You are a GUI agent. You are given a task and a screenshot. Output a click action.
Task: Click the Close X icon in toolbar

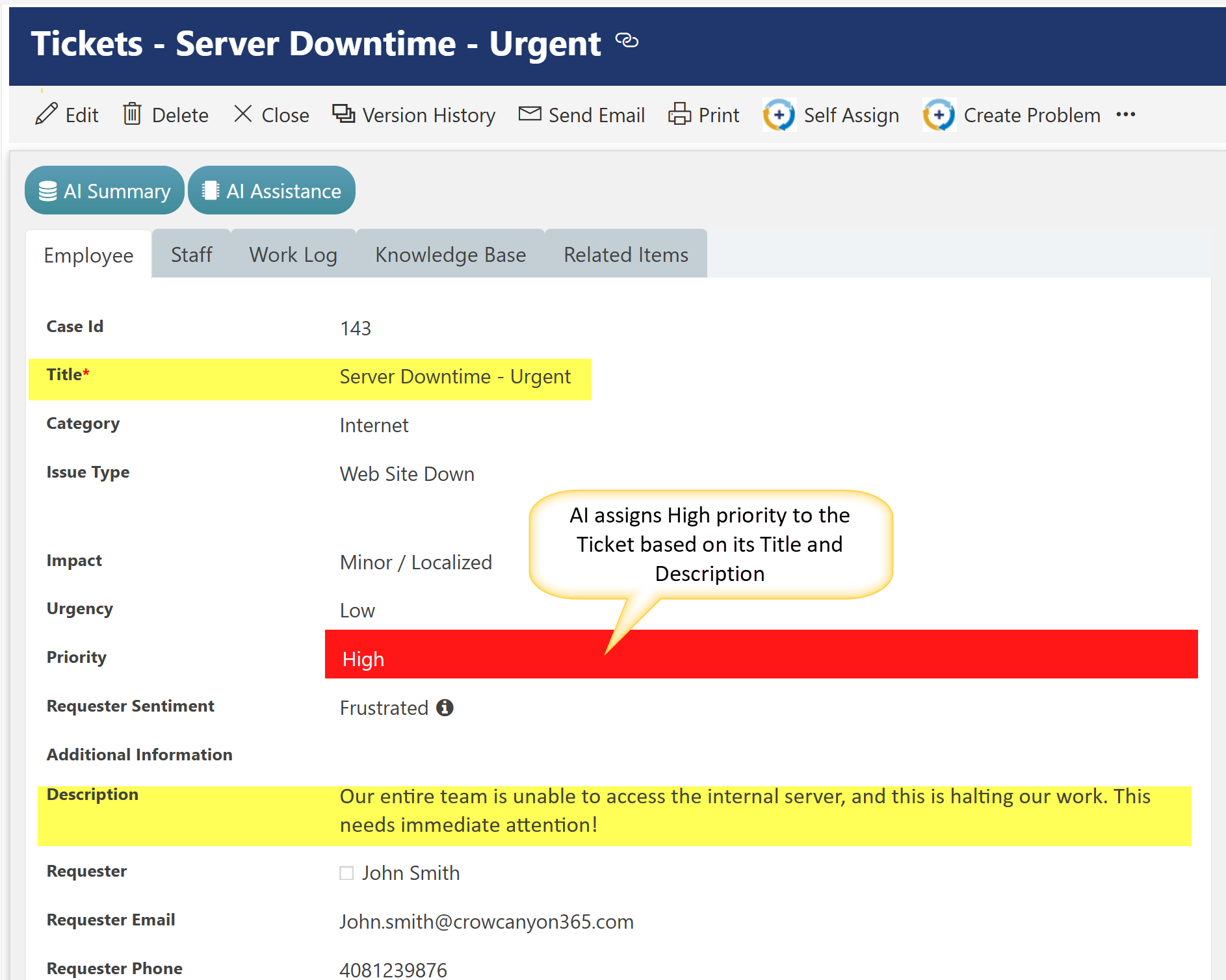pos(242,114)
